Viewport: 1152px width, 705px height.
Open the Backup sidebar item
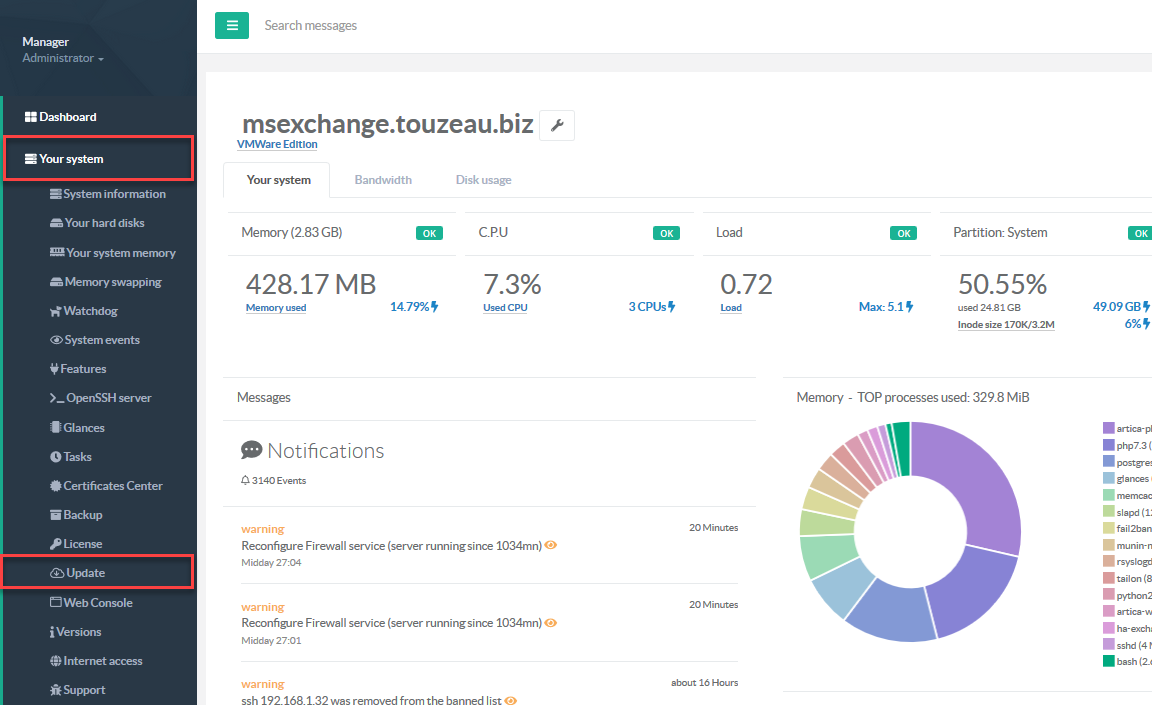coord(82,515)
